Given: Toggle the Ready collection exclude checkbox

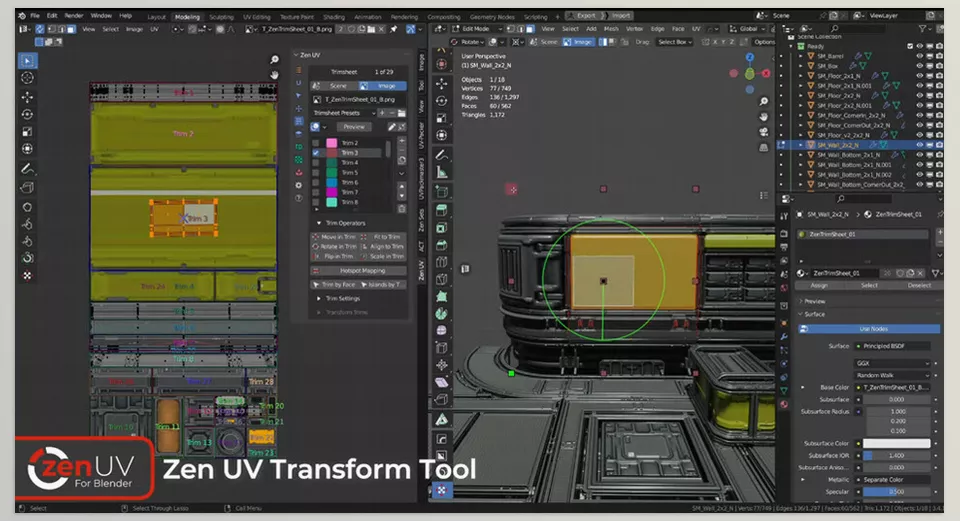Looking at the screenshot, I should click(910, 46).
